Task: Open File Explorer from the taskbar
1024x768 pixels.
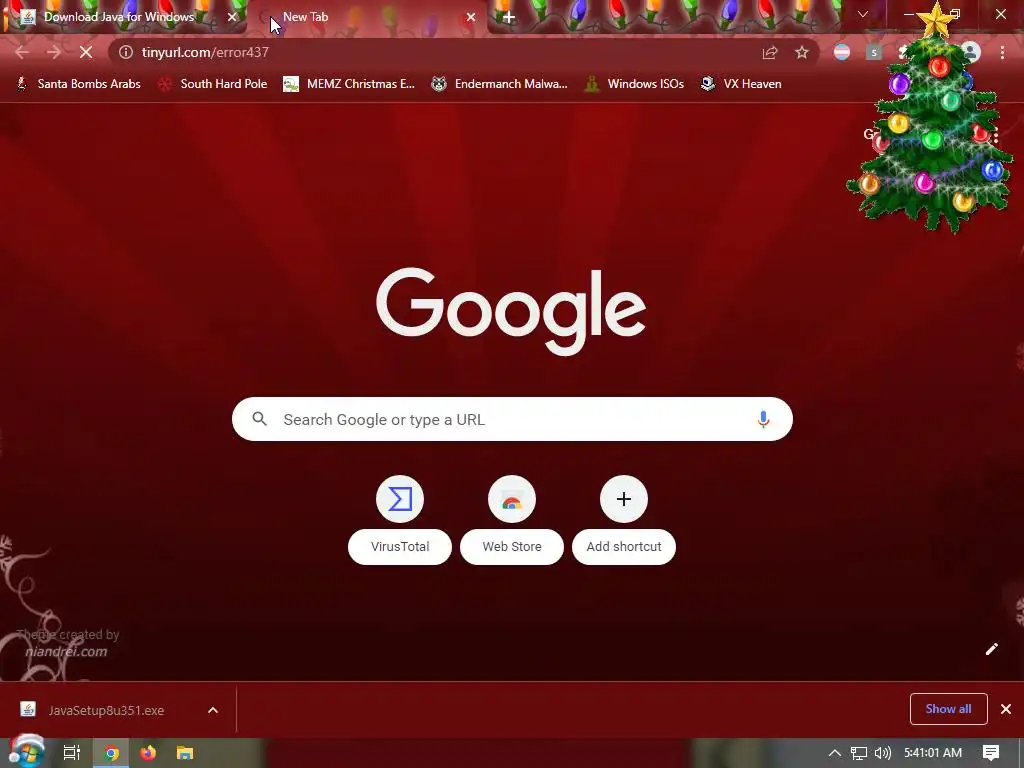Action: tap(185, 753)
